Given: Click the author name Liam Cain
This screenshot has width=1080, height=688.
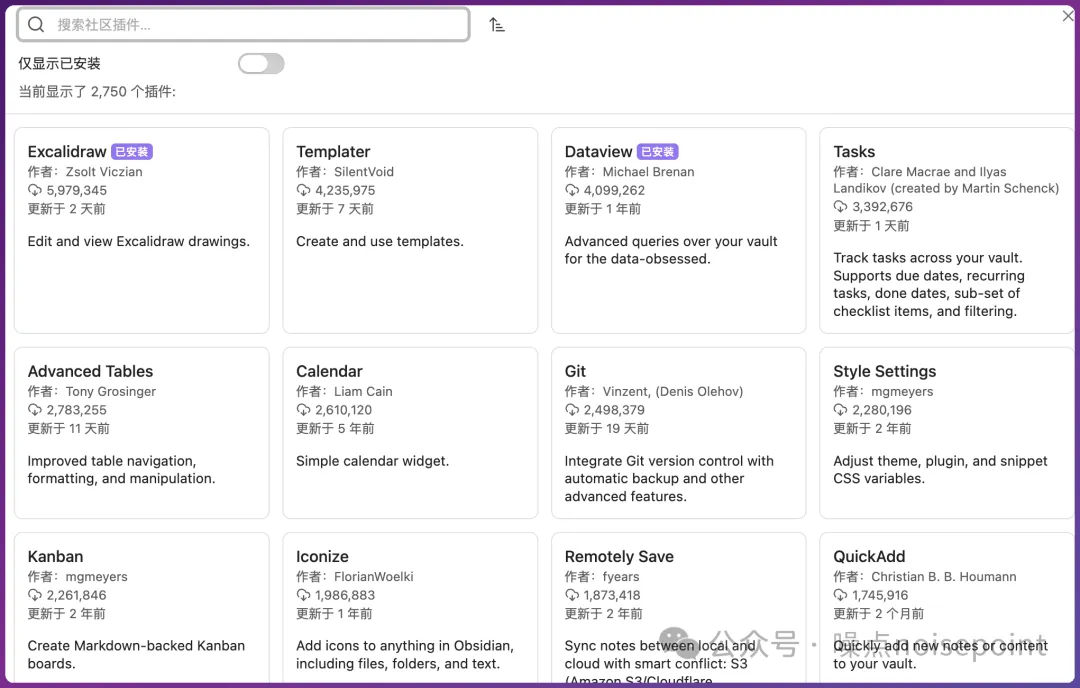Looking at the screenshot, I should 363,391.
